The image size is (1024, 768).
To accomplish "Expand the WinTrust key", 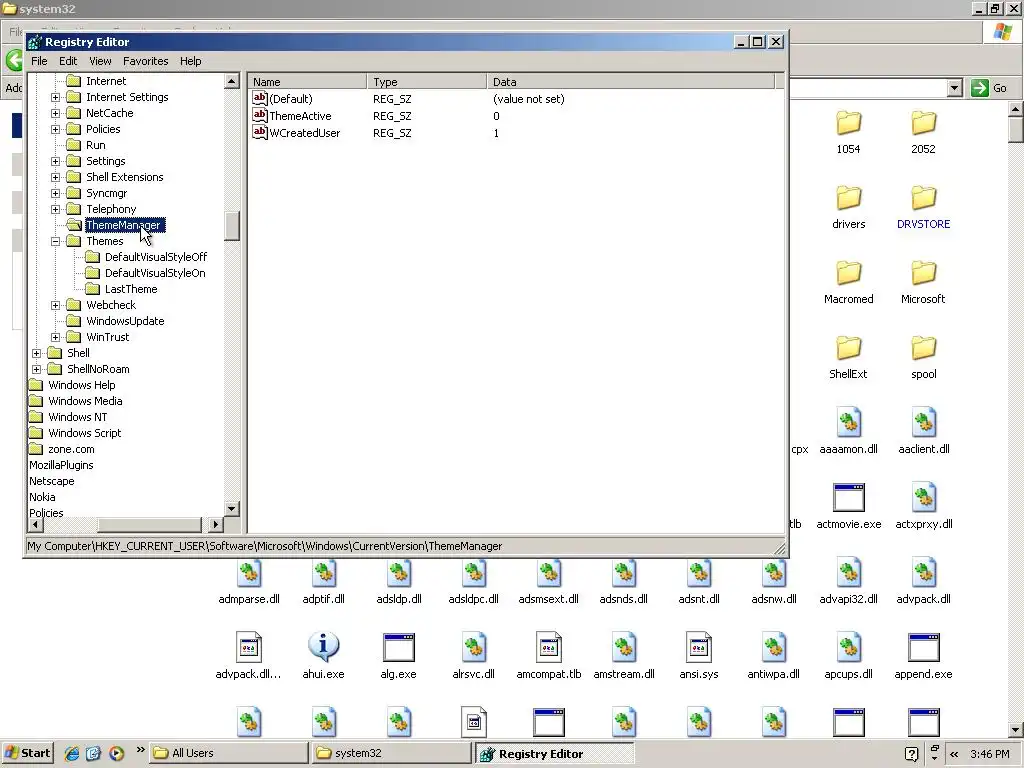I will pos(56,337).
